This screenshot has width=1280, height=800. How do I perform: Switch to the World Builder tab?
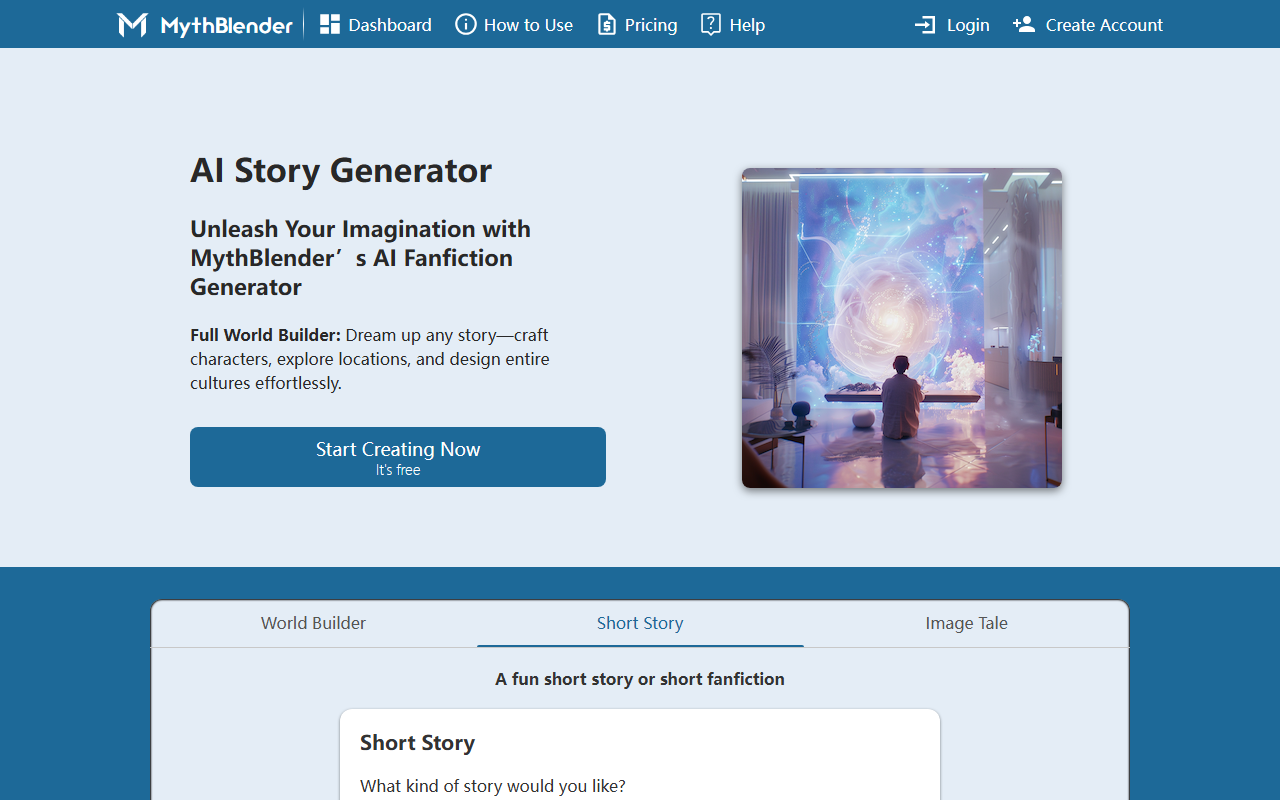[314, 623]
